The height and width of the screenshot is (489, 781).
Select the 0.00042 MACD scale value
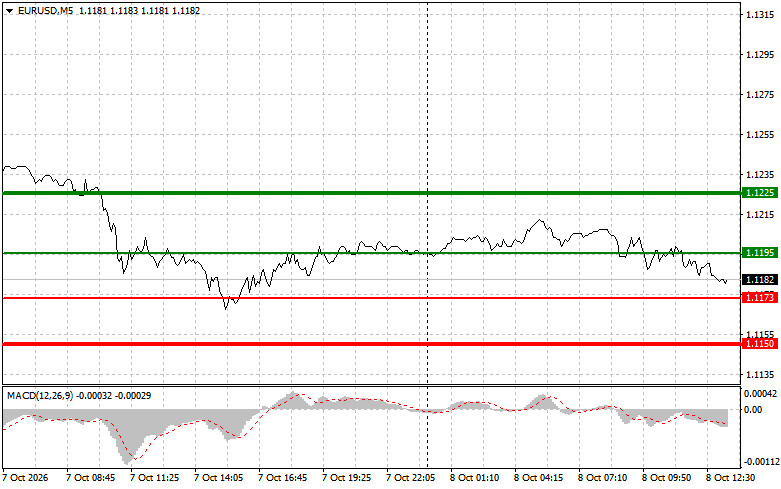pos(760,394)
